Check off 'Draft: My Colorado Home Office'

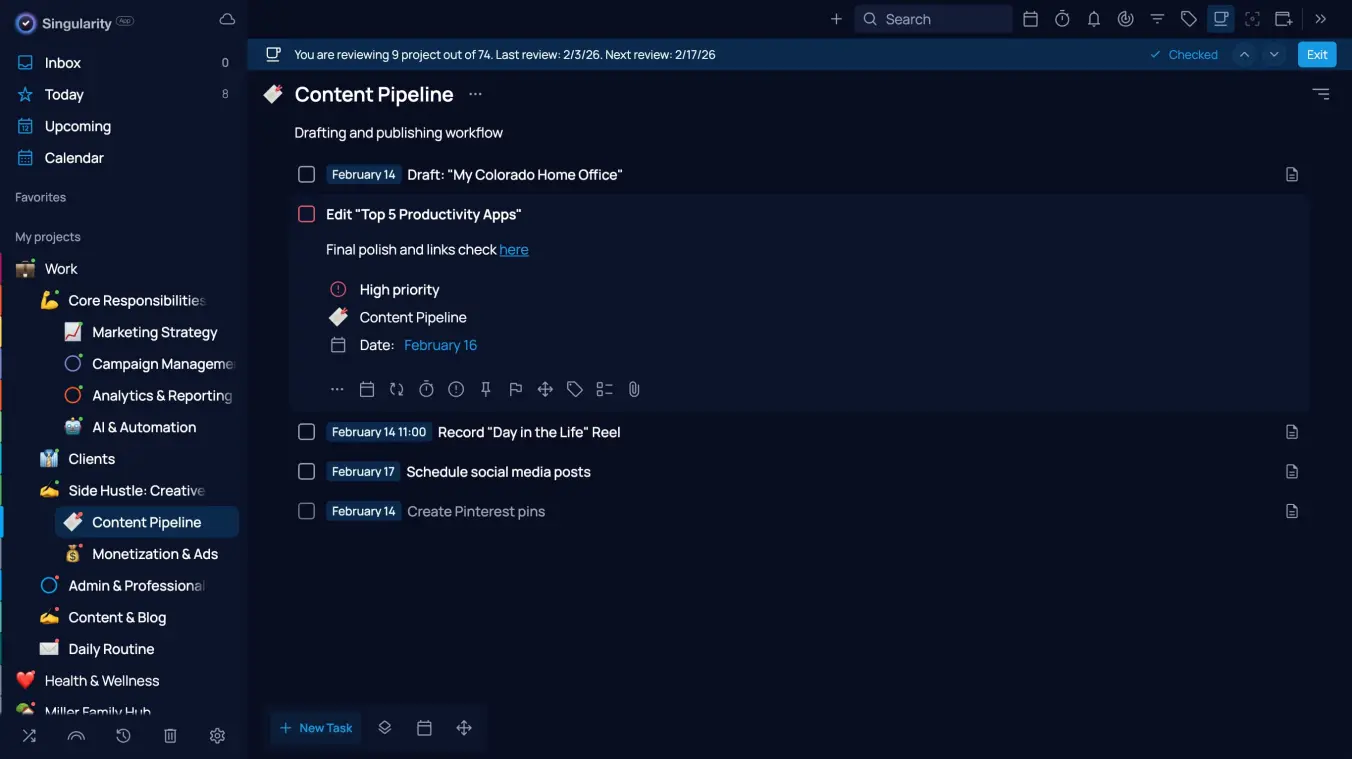pos(306,174)
